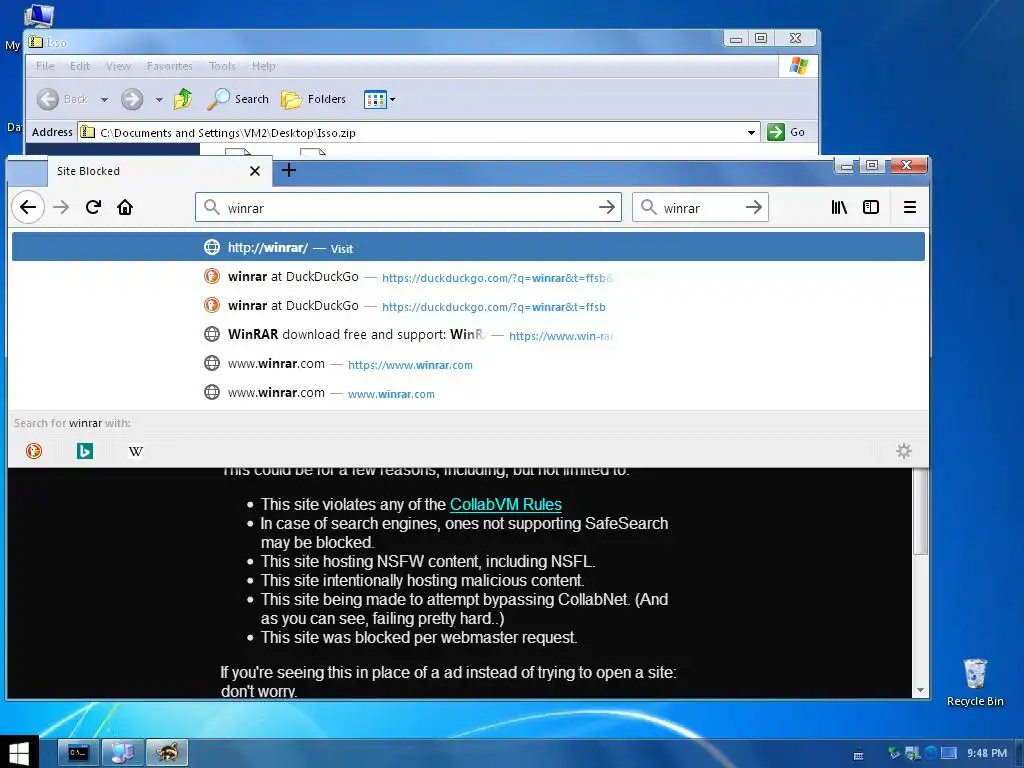Screen dimensions: 1024x768
Task: Go up one folder in Explorer
Action: [183, 99]
